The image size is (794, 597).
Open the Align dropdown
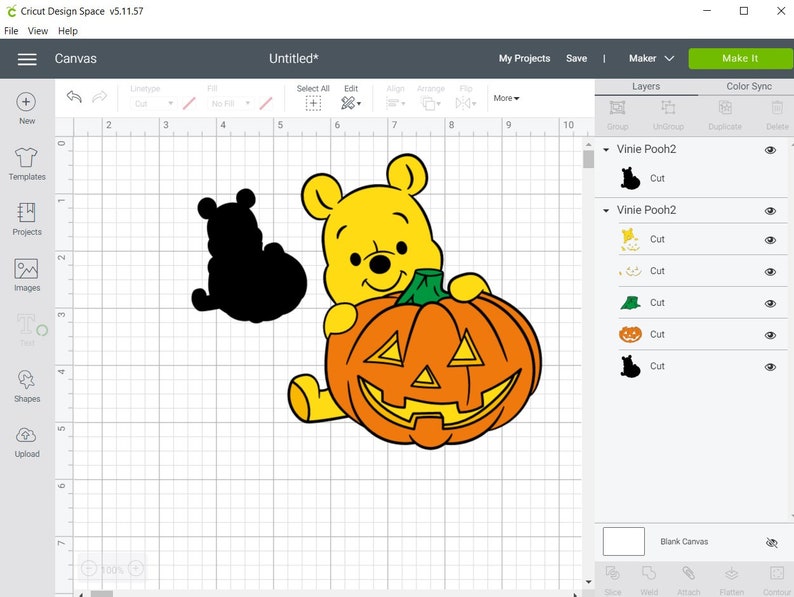click(x=395, y=103)
